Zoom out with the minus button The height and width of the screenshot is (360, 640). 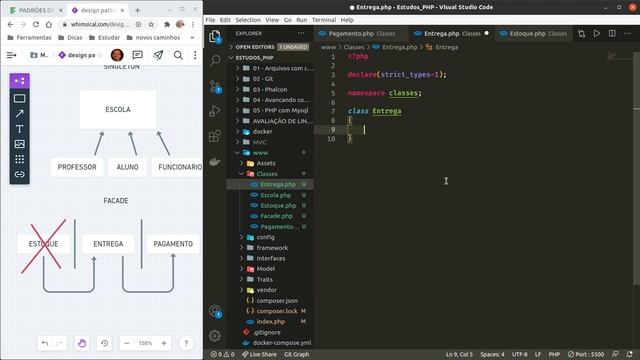pos(127,343)
